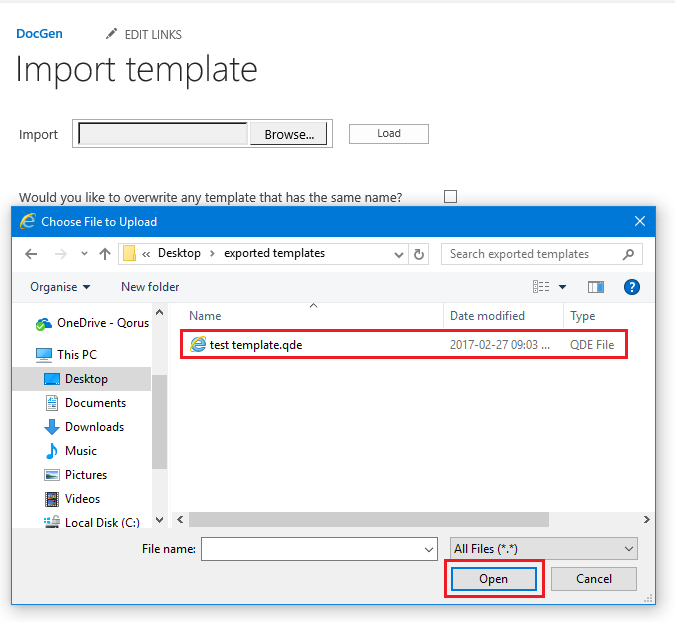Screen dimensions: 675x622
Task: Click the sidebar scroll up arrow
Action: pyautogui.click(x=159, y=312)
